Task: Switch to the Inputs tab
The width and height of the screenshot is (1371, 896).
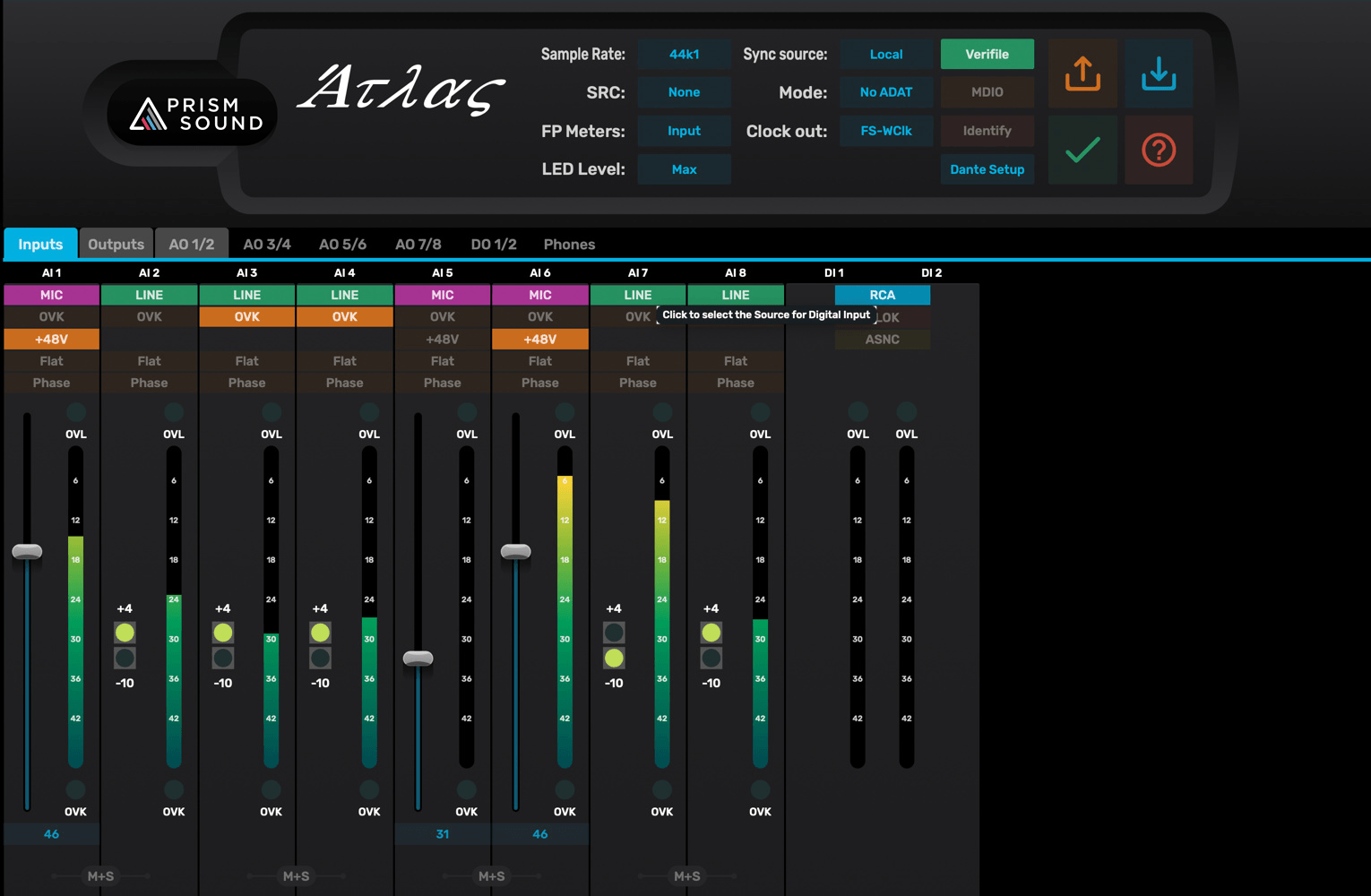Action: point(40,244)
